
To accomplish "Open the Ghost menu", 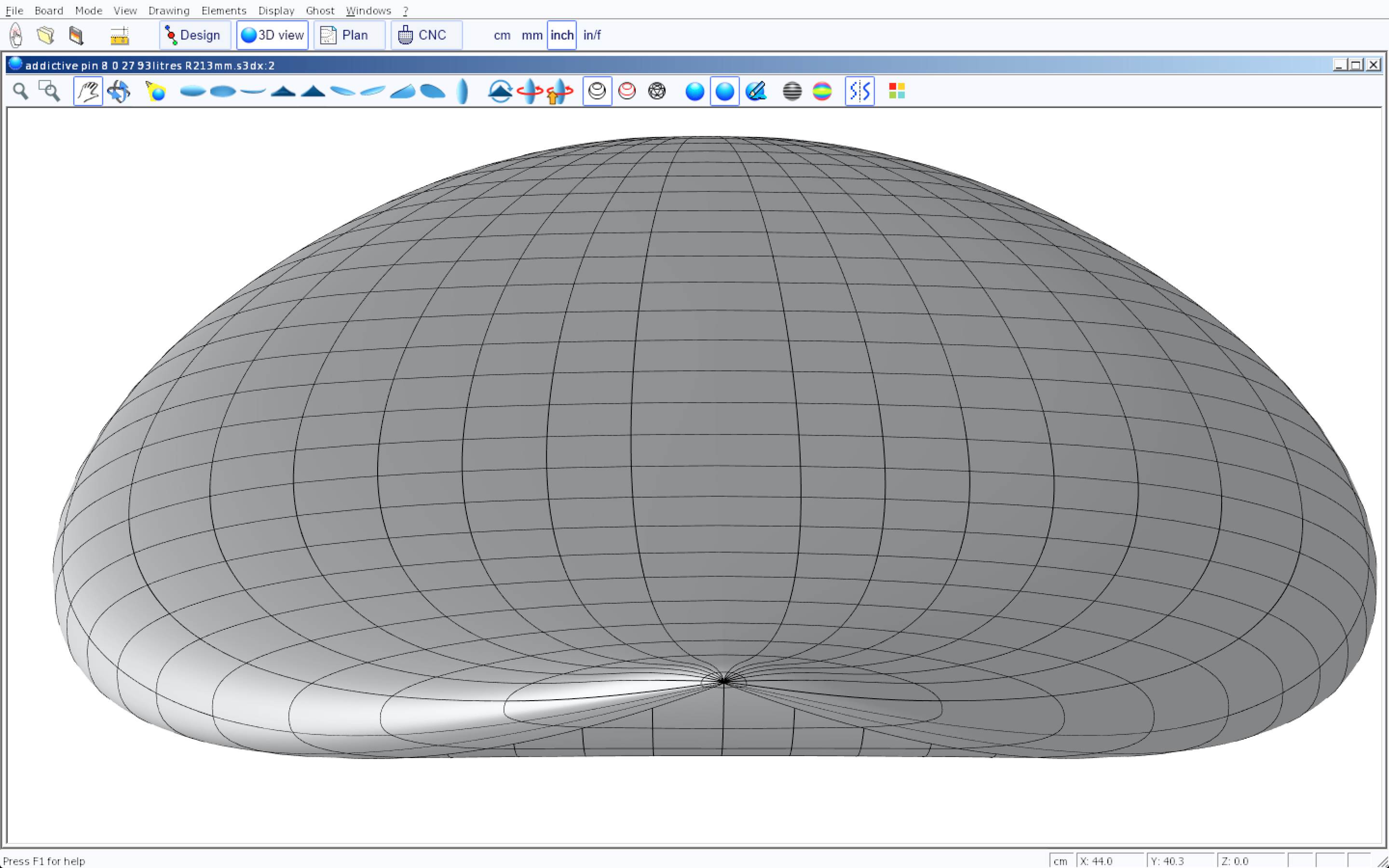I will point(320,10).
